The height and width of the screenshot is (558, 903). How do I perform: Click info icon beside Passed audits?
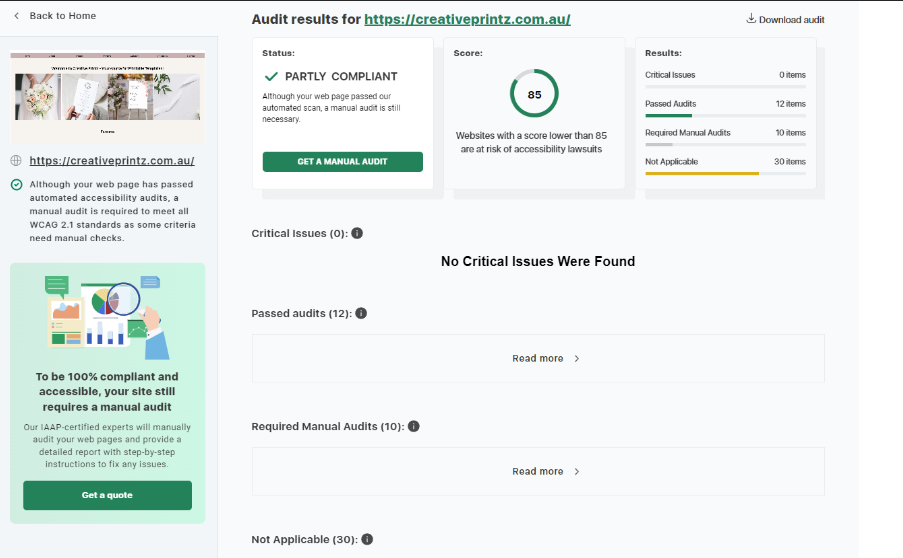tap(361, 313)
